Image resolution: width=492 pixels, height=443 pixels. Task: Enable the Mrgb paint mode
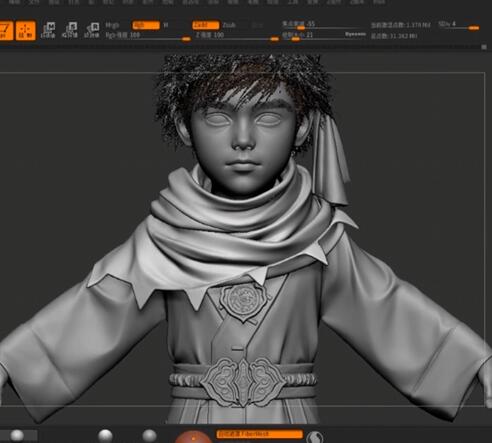tap(112, 25)
